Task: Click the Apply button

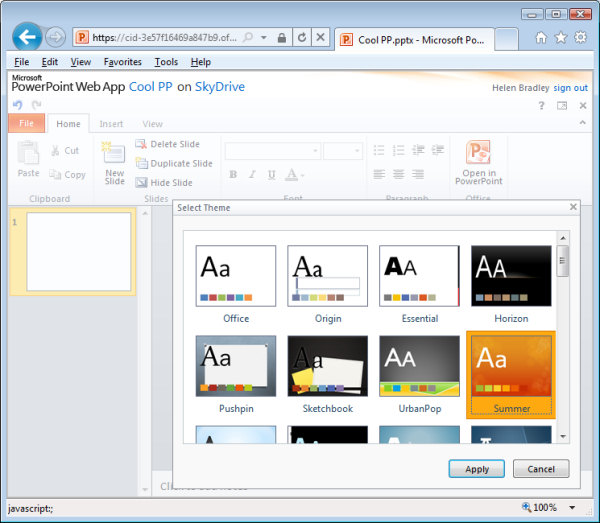Action: [476, 469]
